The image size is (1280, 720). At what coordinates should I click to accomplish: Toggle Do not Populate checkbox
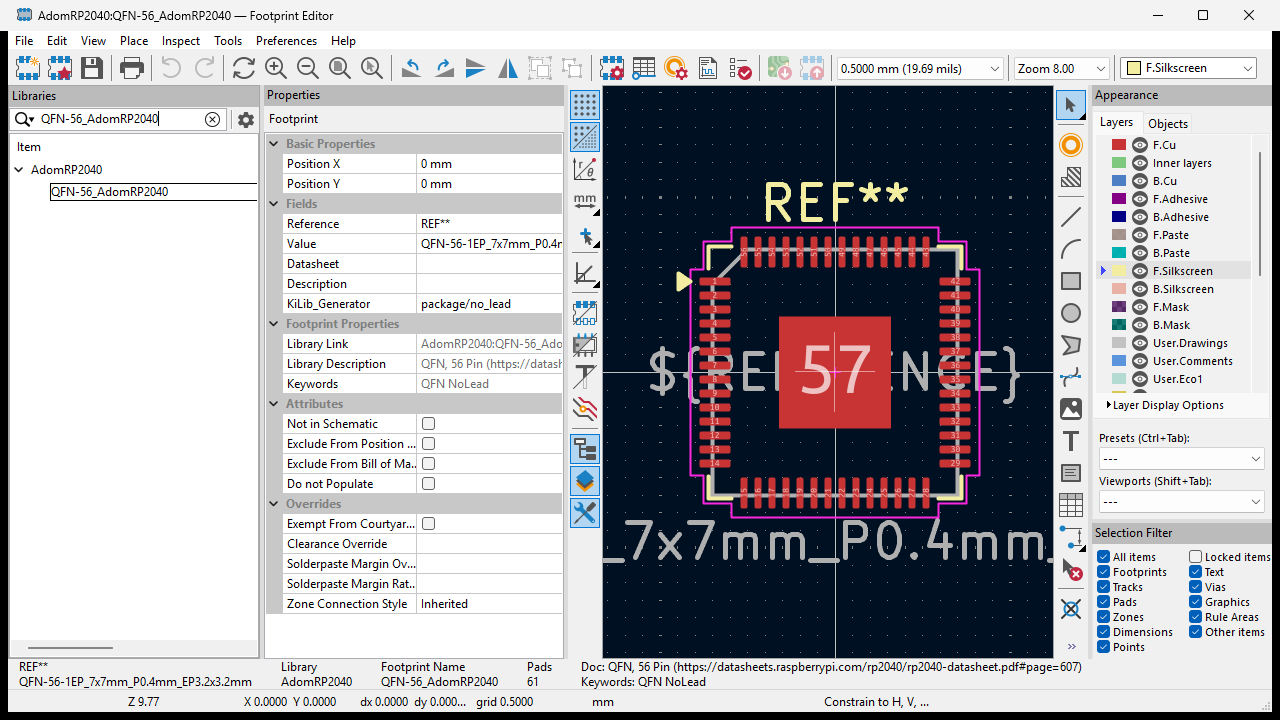428,484
